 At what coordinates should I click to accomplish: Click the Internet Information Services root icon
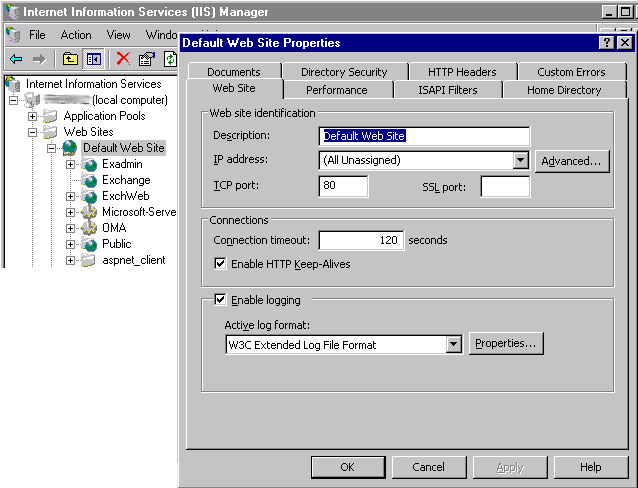13,84
